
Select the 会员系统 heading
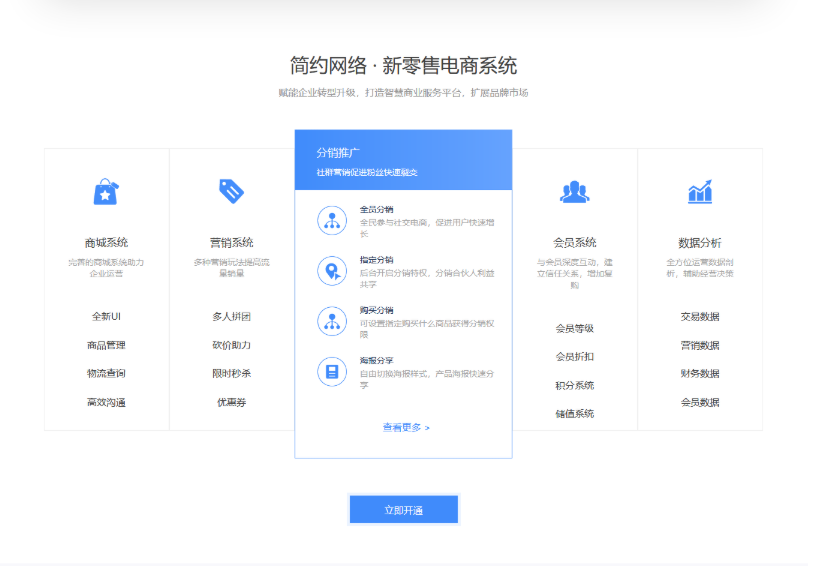click(574, 243)
